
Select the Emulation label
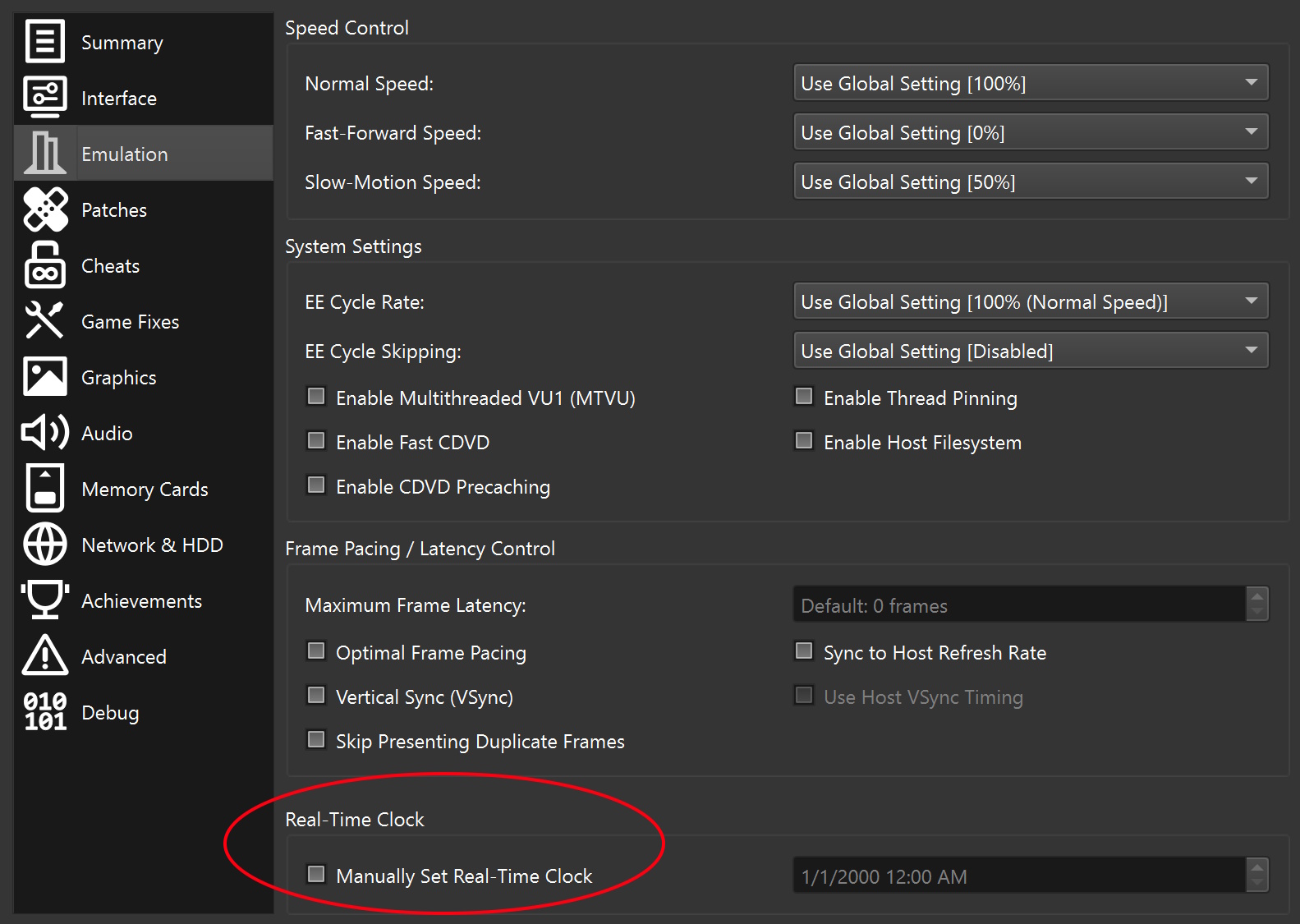[x=124, y=154]
